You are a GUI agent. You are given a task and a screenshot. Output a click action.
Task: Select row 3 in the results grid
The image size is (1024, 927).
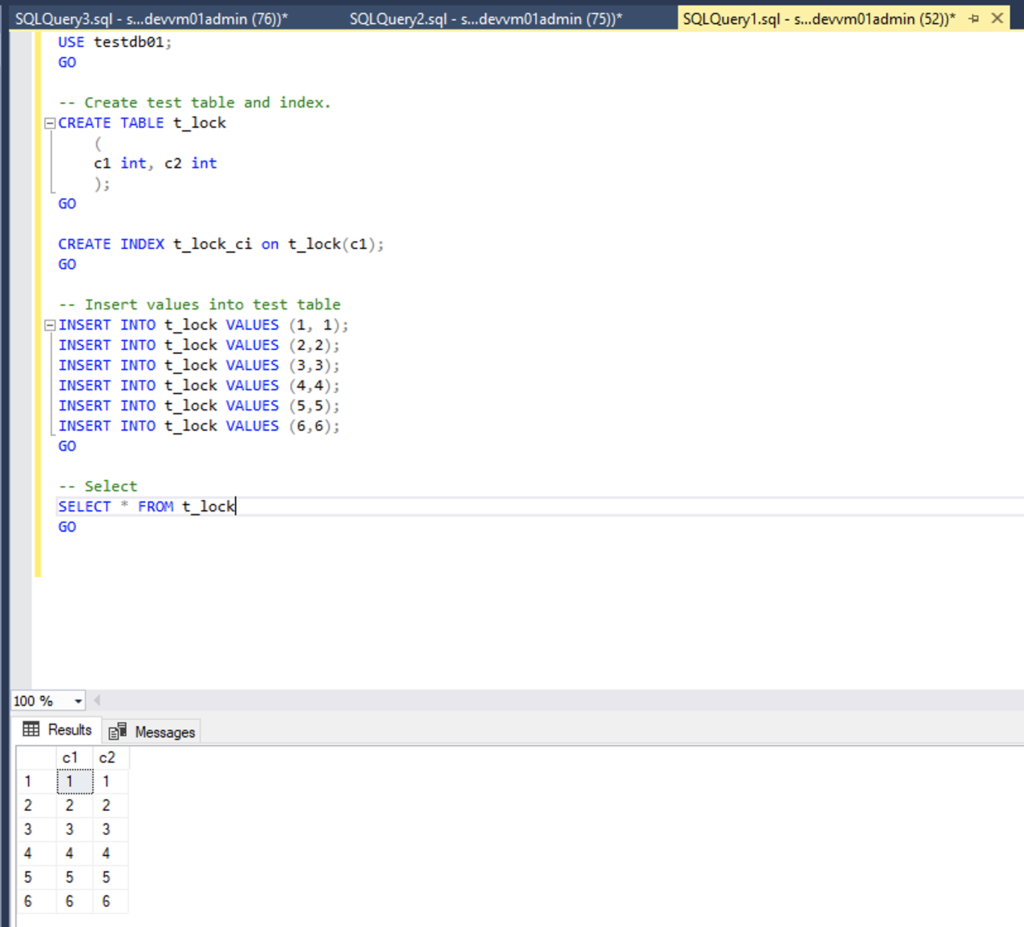pos(27,829)
